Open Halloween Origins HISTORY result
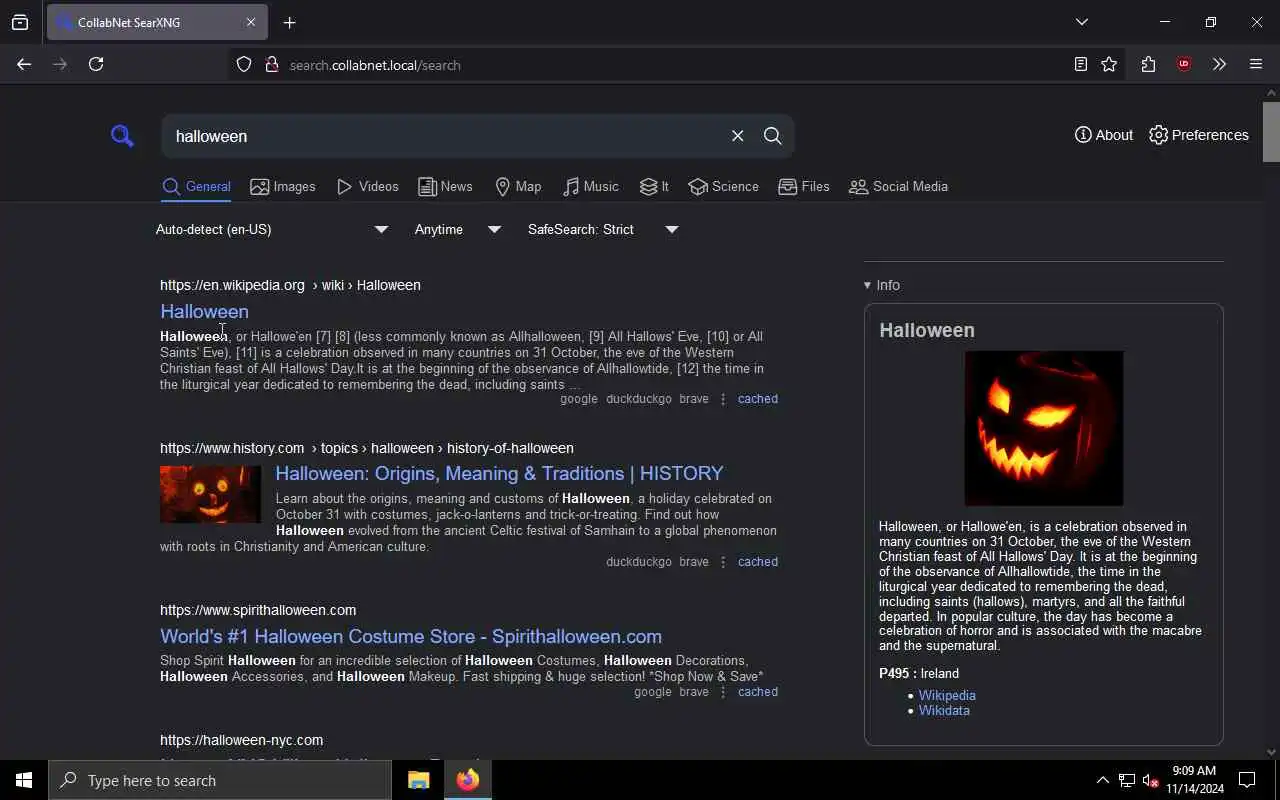This screenshot has height=800, width=1280. tap(499, 473)
